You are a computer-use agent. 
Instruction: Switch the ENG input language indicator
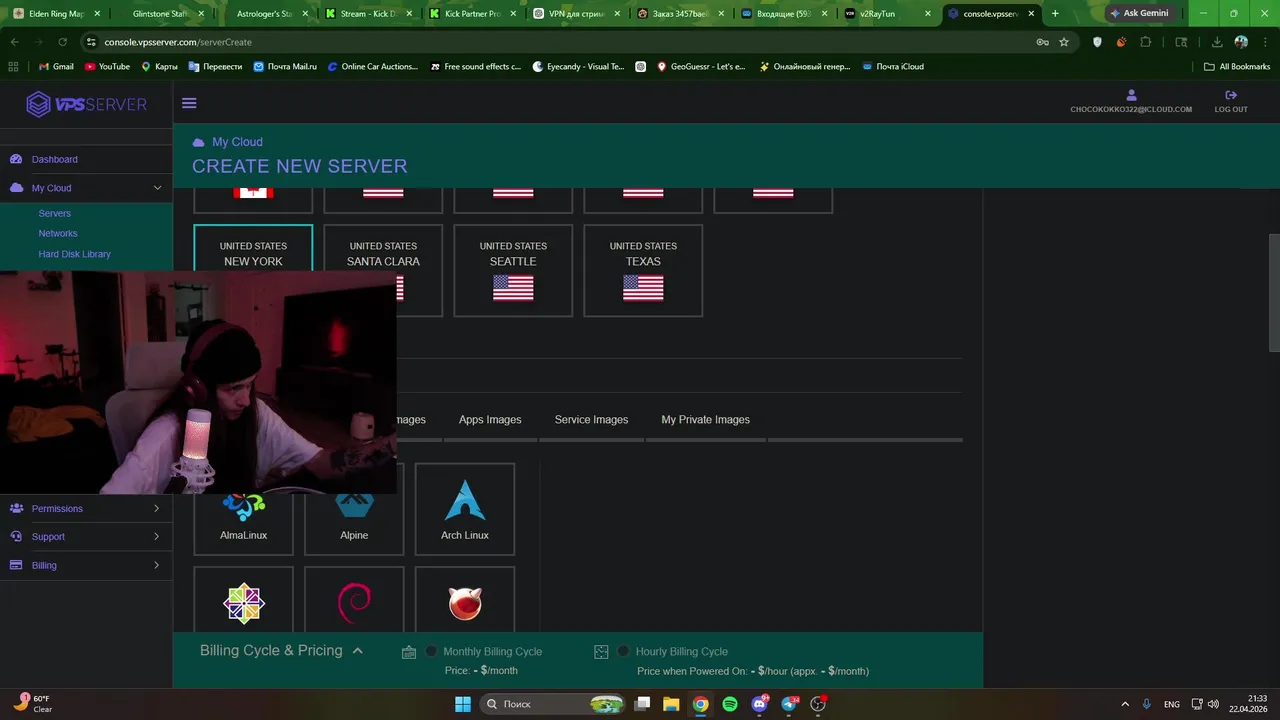pos(1171,704)
